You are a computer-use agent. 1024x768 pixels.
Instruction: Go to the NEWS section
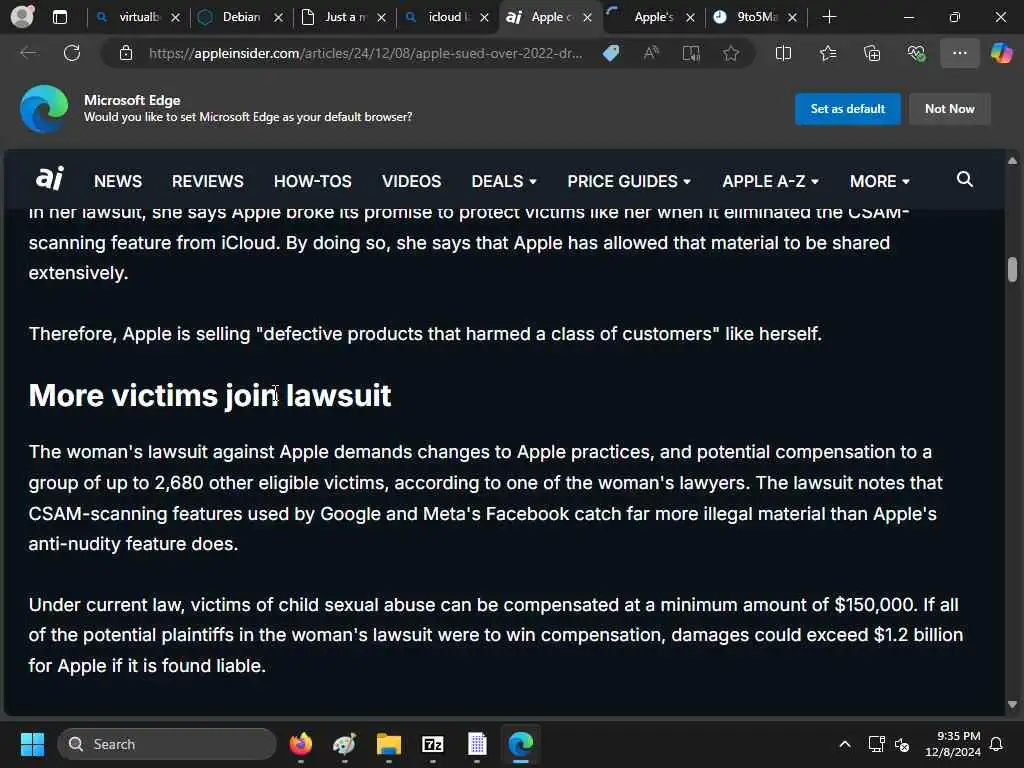(118, 181)
